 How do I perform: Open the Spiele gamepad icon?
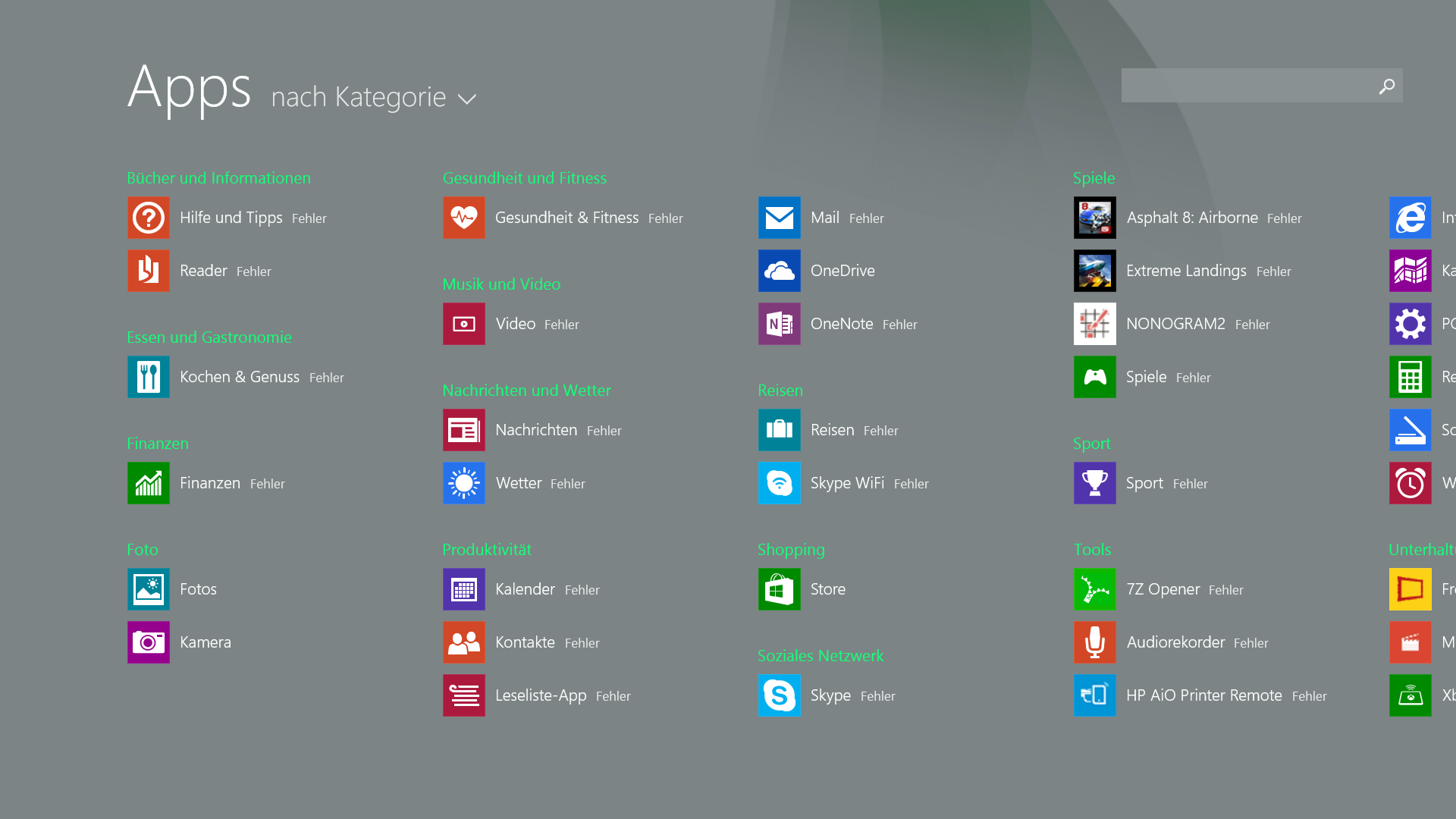point(1094,377)
